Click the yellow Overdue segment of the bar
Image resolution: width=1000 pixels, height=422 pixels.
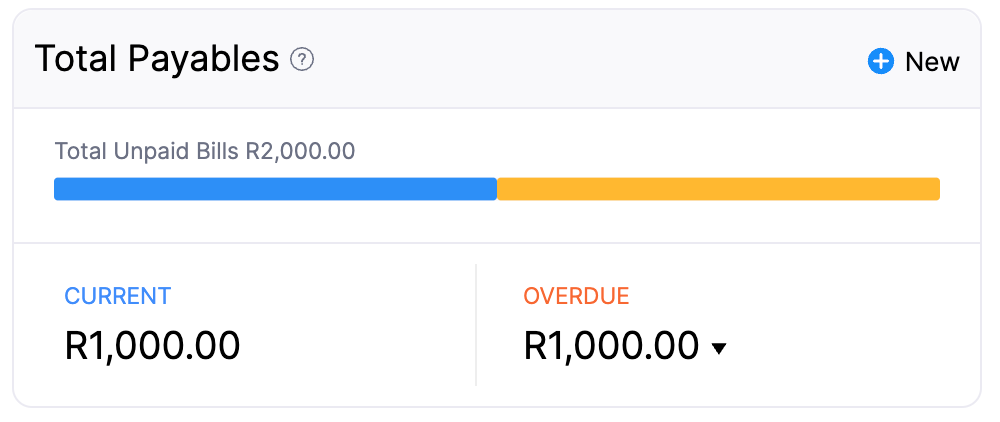point(718,189)
